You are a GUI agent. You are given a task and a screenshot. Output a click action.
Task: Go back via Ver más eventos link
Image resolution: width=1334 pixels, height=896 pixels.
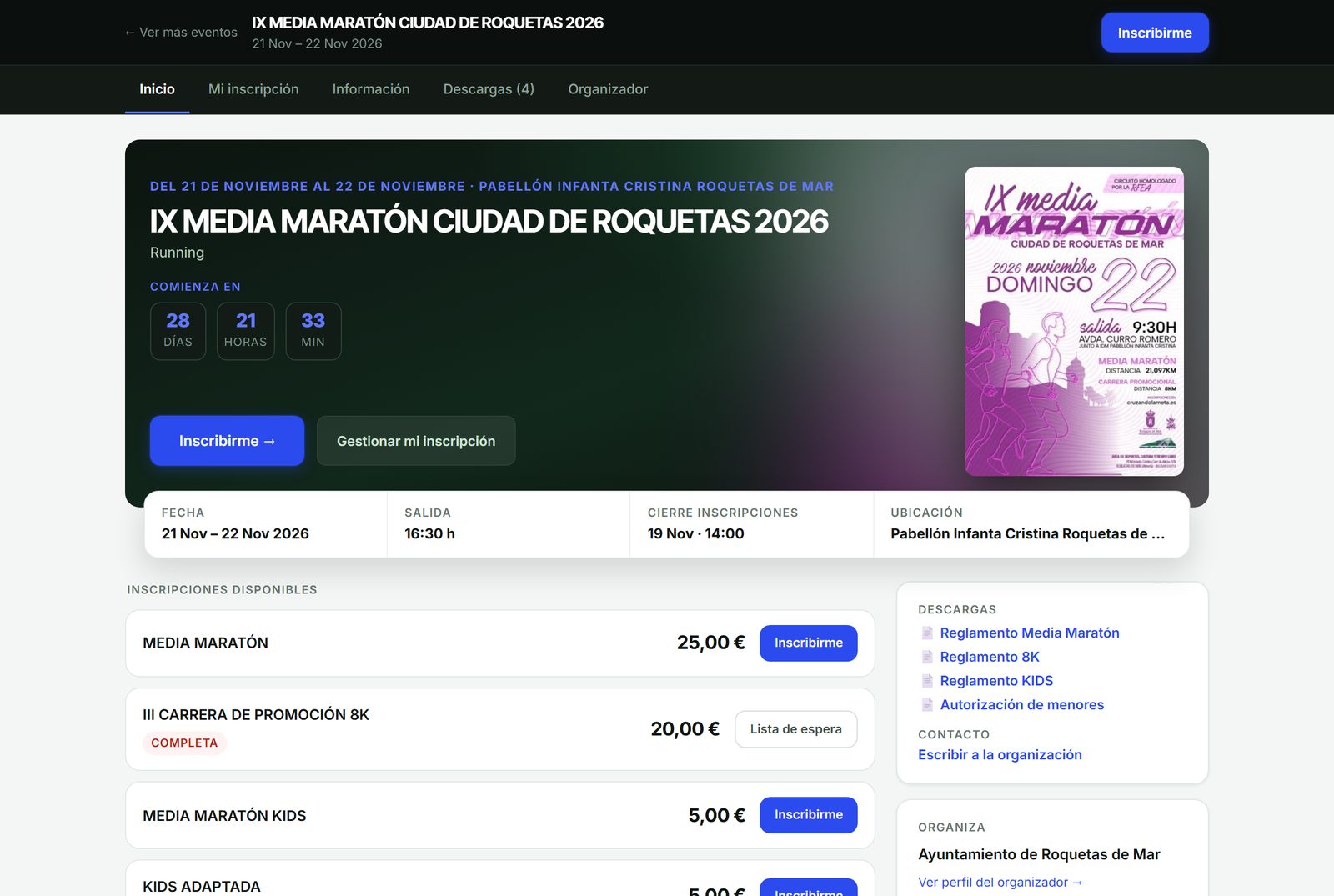[181, 33]
